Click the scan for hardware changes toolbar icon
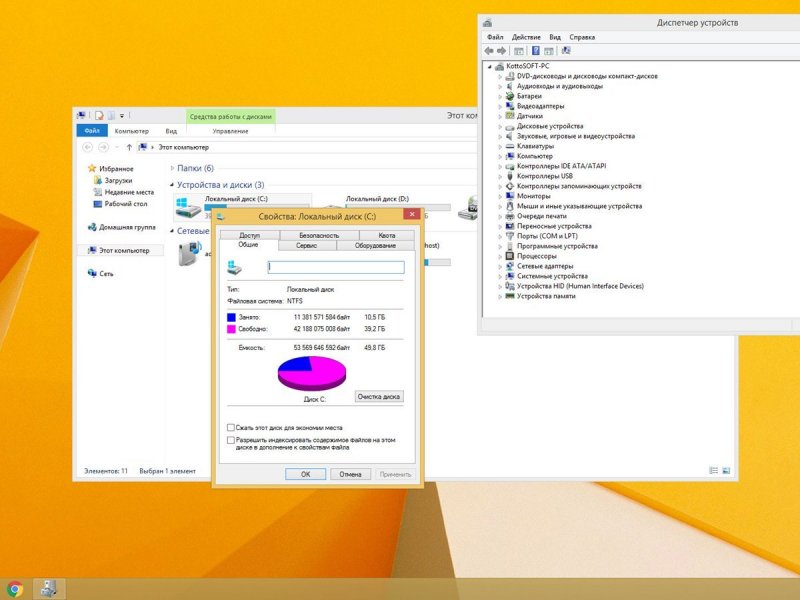Viewport: 800px width, 600px height. tap(566, 51)
